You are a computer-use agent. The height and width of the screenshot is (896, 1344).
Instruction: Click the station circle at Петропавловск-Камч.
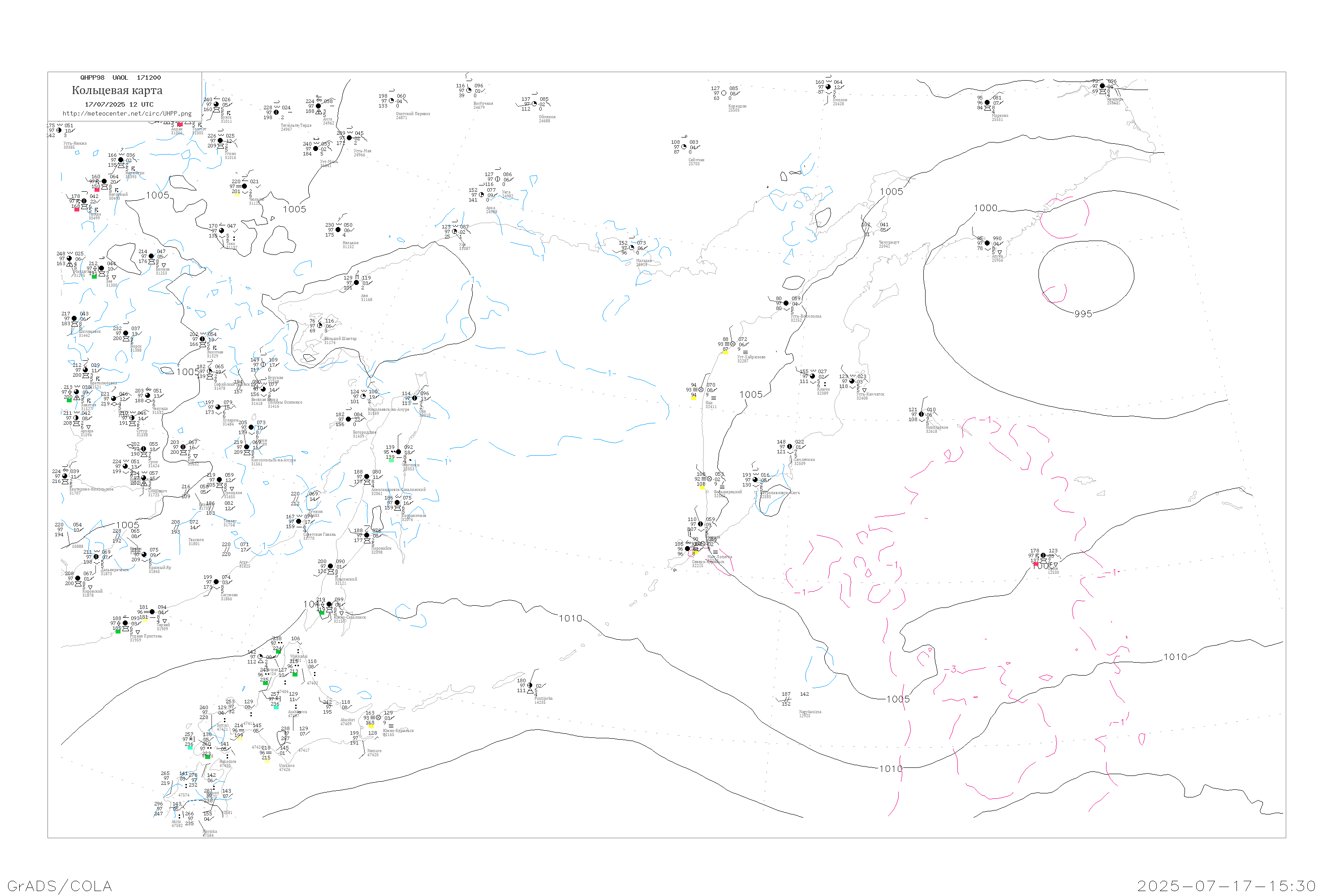pyautogui.click(x=755, y=480)
